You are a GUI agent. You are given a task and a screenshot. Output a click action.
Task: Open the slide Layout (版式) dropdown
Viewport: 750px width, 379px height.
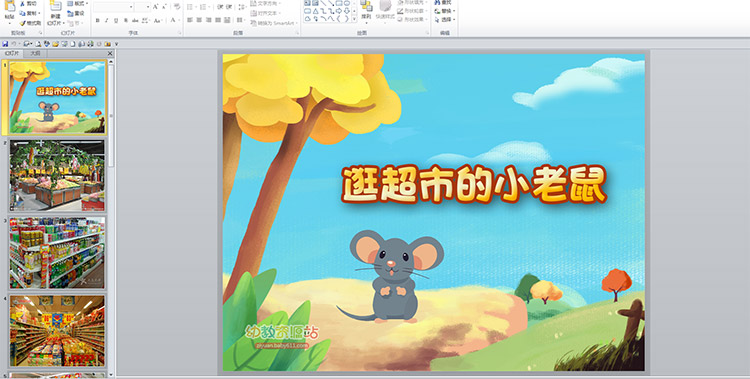pyautogui.click(x=77, y=3)
